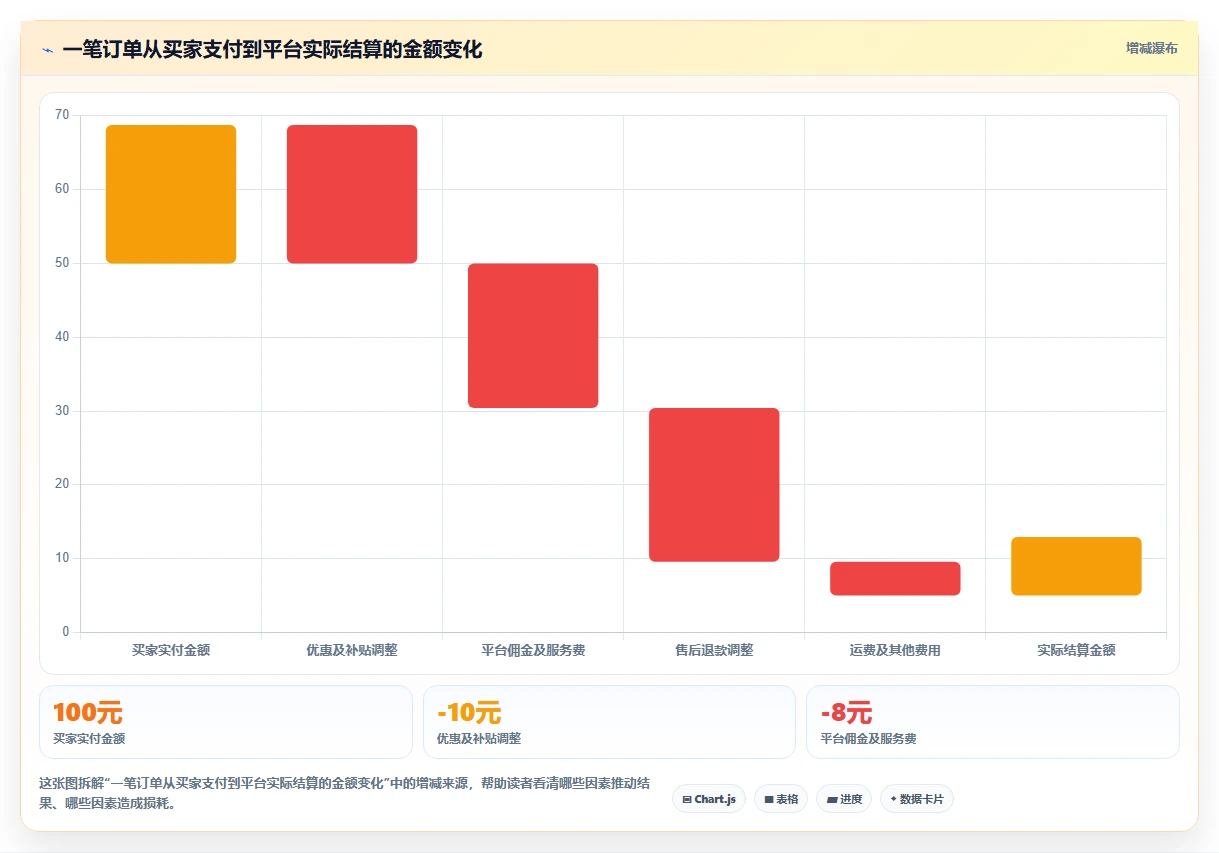Click x-axis label 售后退款调整

[714, 650]
